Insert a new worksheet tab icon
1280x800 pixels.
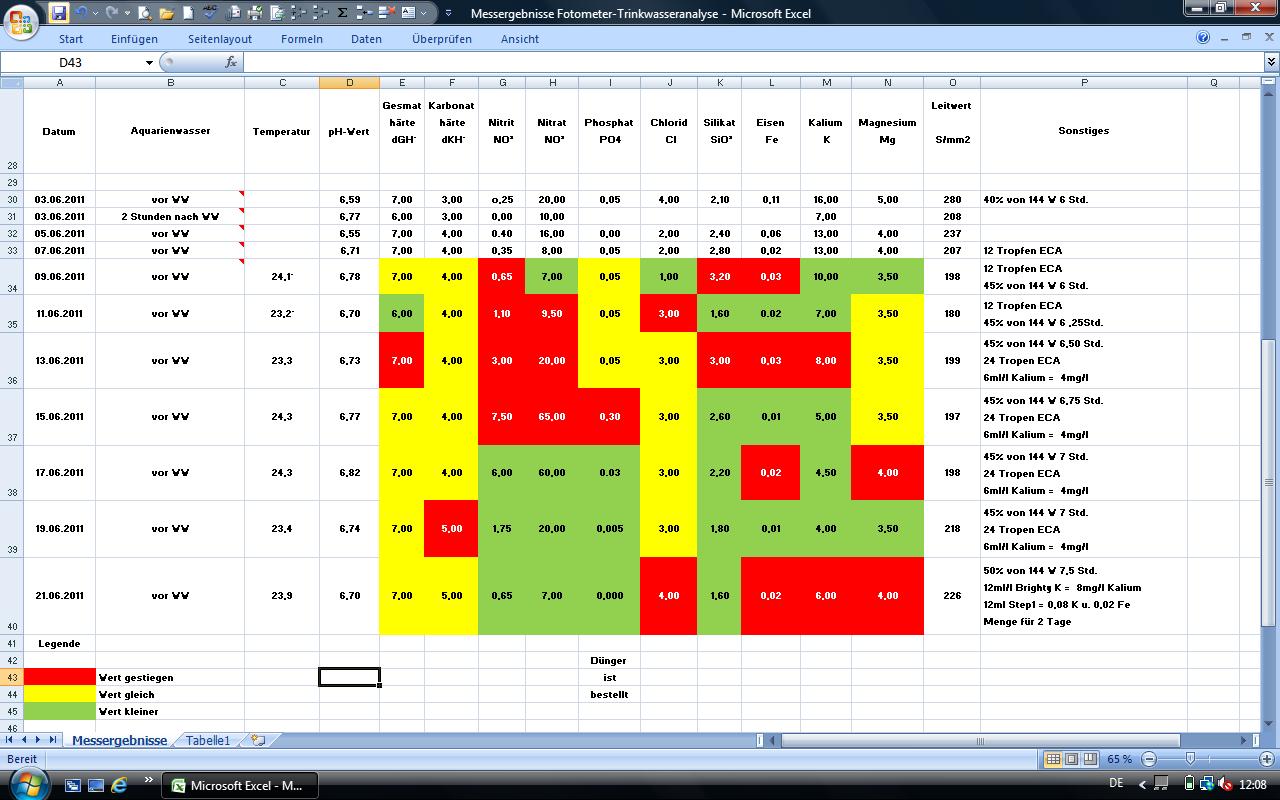click(x=258, y=741)
